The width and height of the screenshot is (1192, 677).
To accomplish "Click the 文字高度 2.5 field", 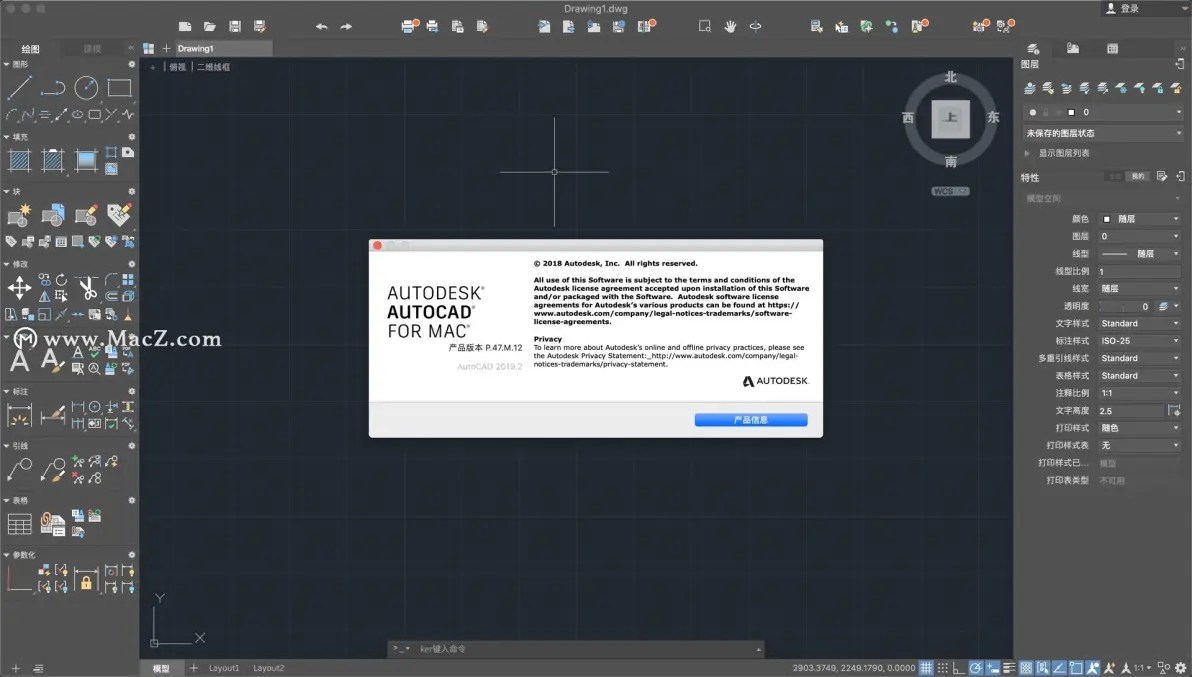I will [x=1130, y=411].
